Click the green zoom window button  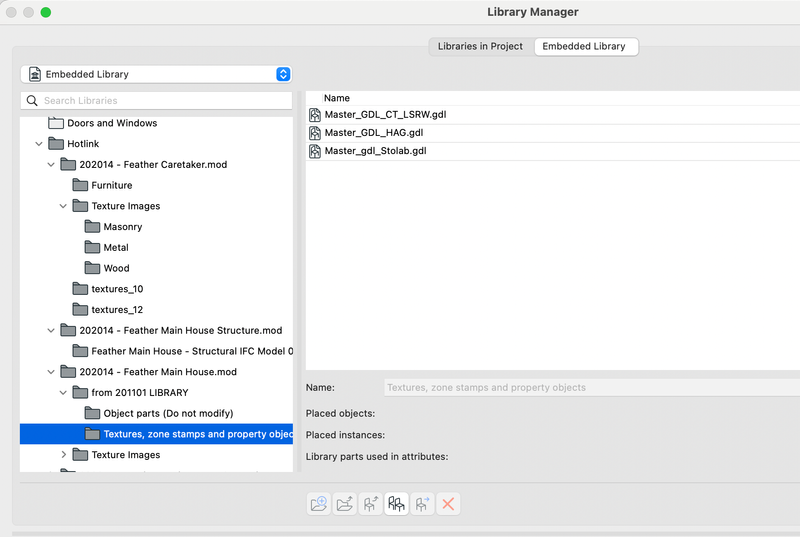point(46,12)
